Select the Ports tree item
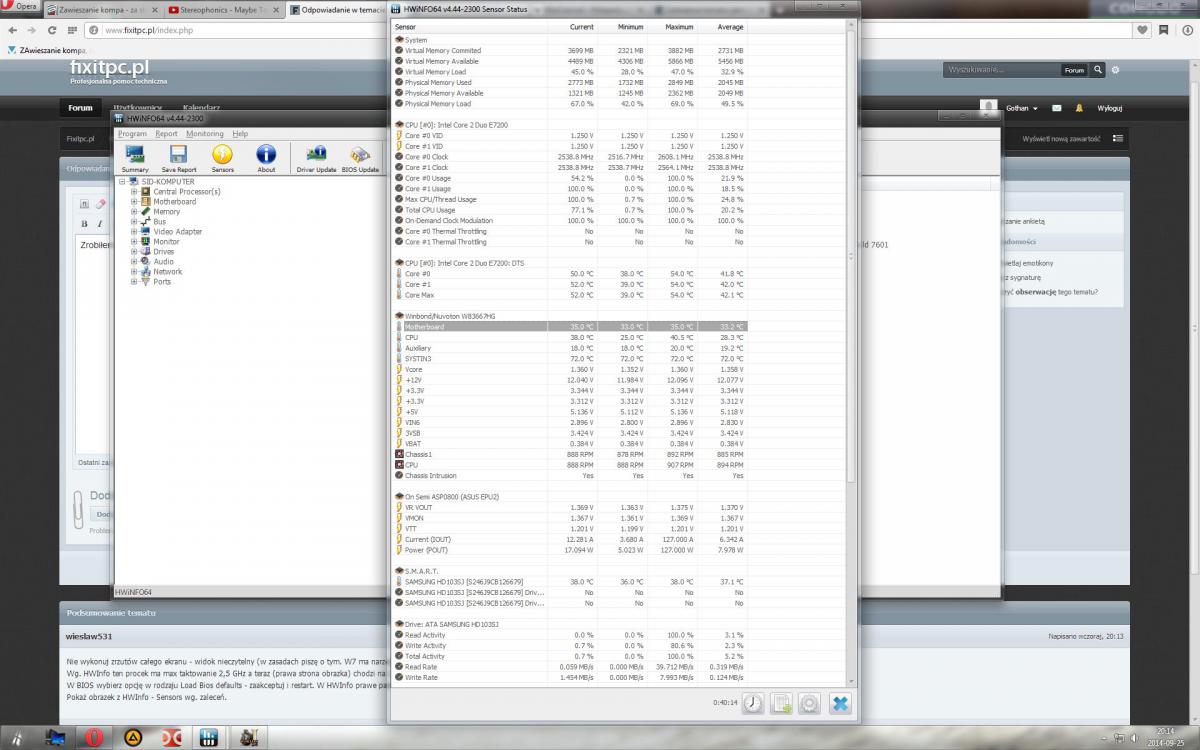Image resolution: width=1200 pixels, height=750 pixels. pos(162,281)
